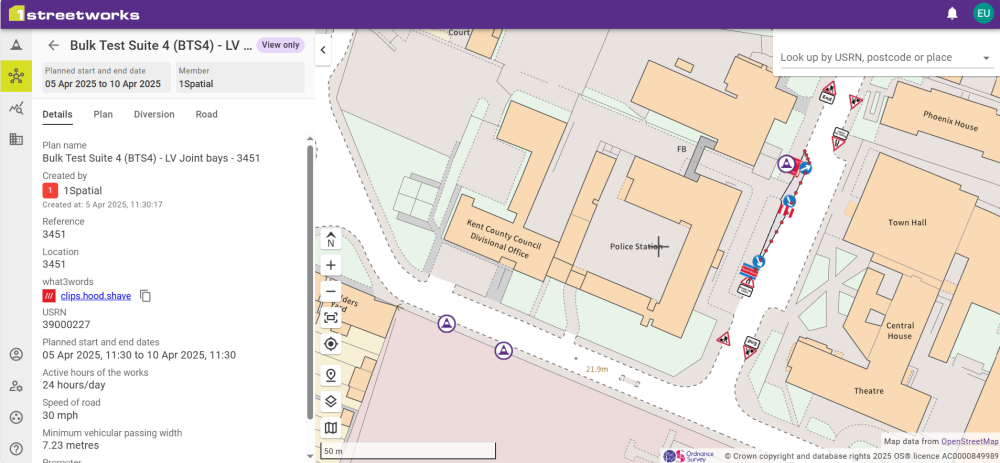Image resolution: width=1000 pixels, height=463 pixels.
Task: Reset map orientation to north
Action: pos(331,239)
